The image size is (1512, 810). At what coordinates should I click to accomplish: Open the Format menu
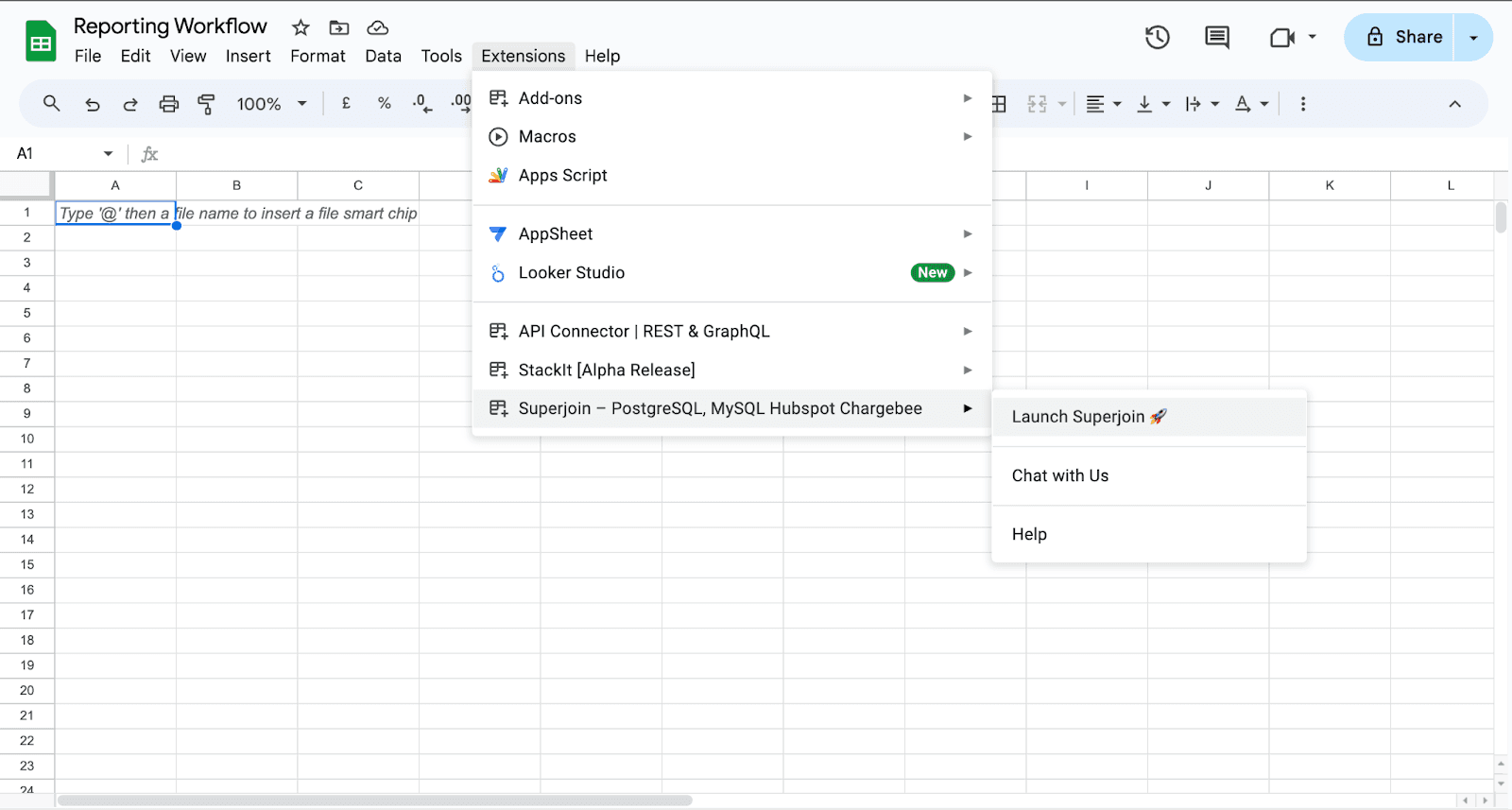tap(318, 56)
